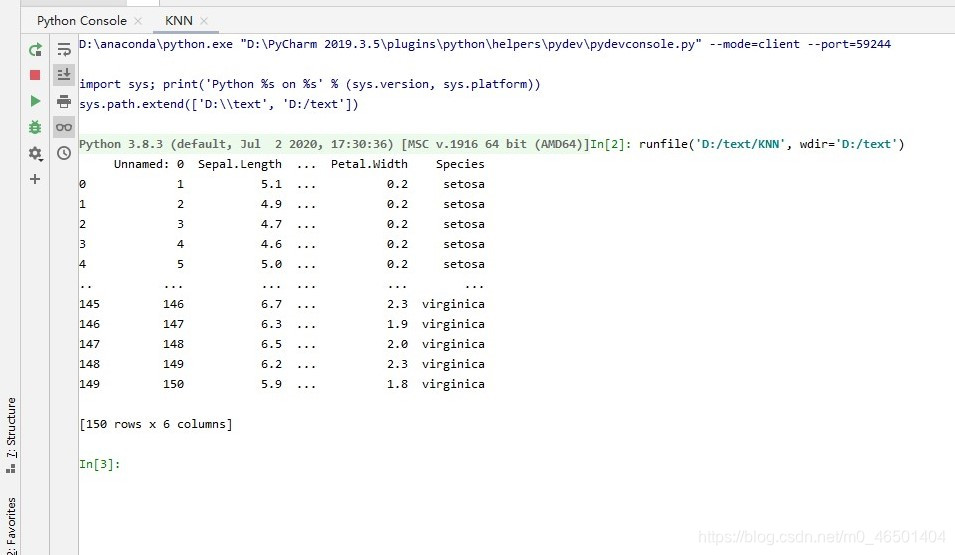Click the runfile command text
Image resolution: width=955 pixels, height=555 pixels.
[x=772, y=144]
